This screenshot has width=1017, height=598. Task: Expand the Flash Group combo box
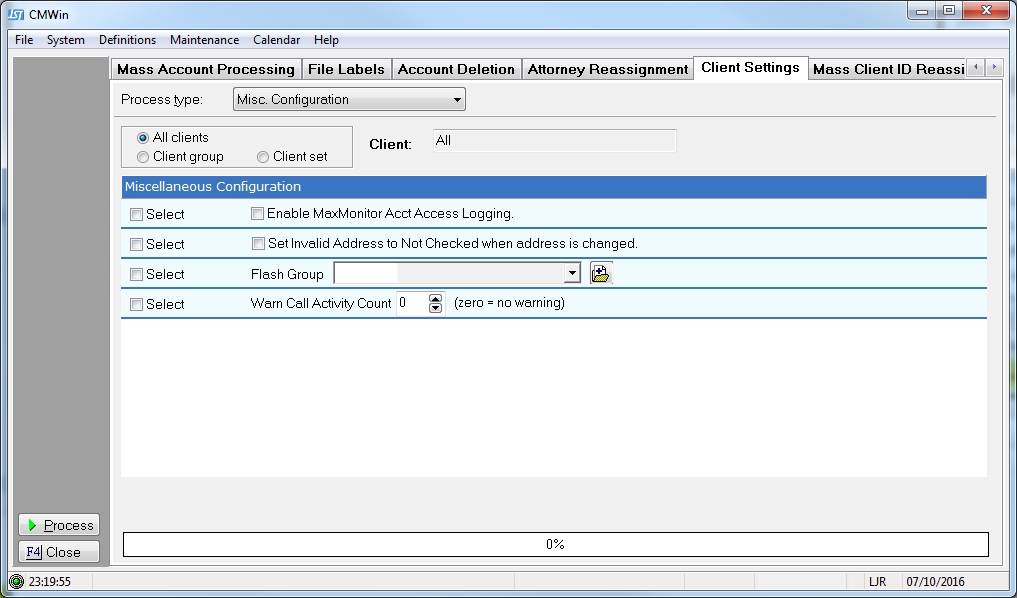572,274
